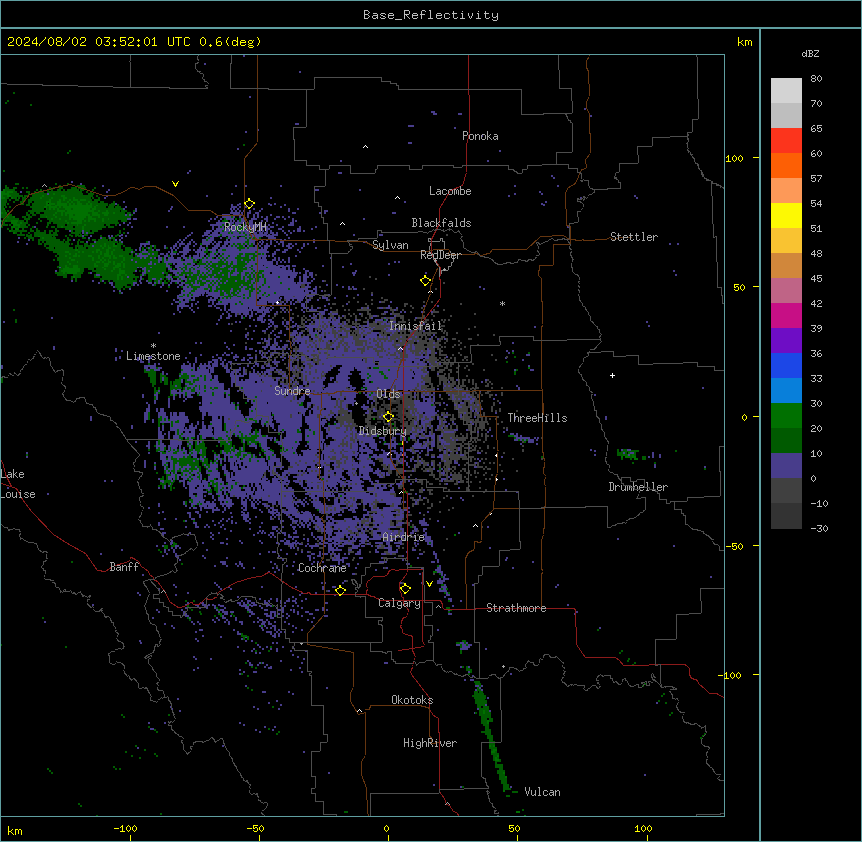This screenshot has width=862, height=842.
Task: Click the -100 tick on the bottom axis
Action: (x=125, y=828)
